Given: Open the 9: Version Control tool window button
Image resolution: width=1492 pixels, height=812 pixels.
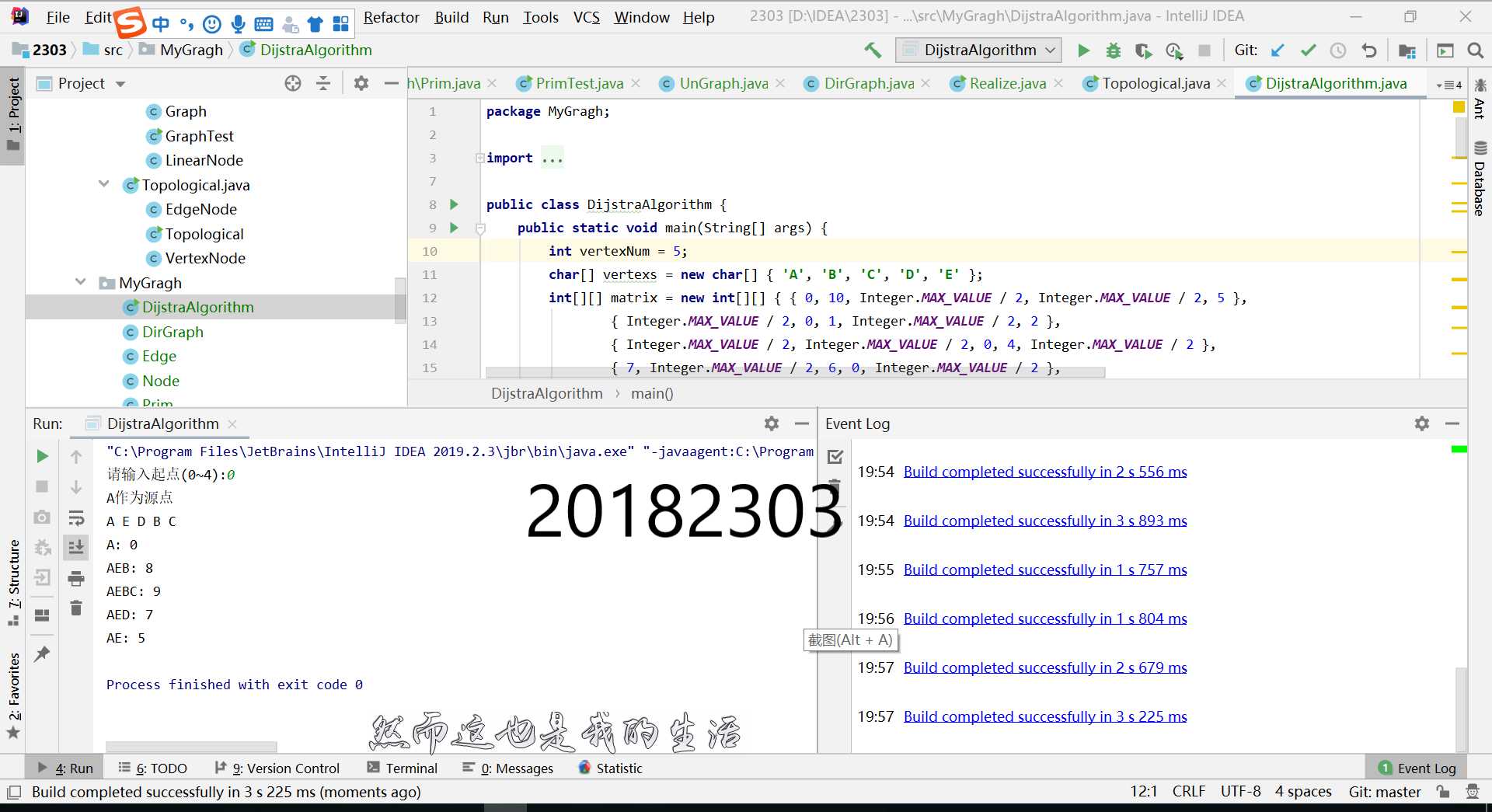Looking at the screenshot, I should (x=277, y=768).
